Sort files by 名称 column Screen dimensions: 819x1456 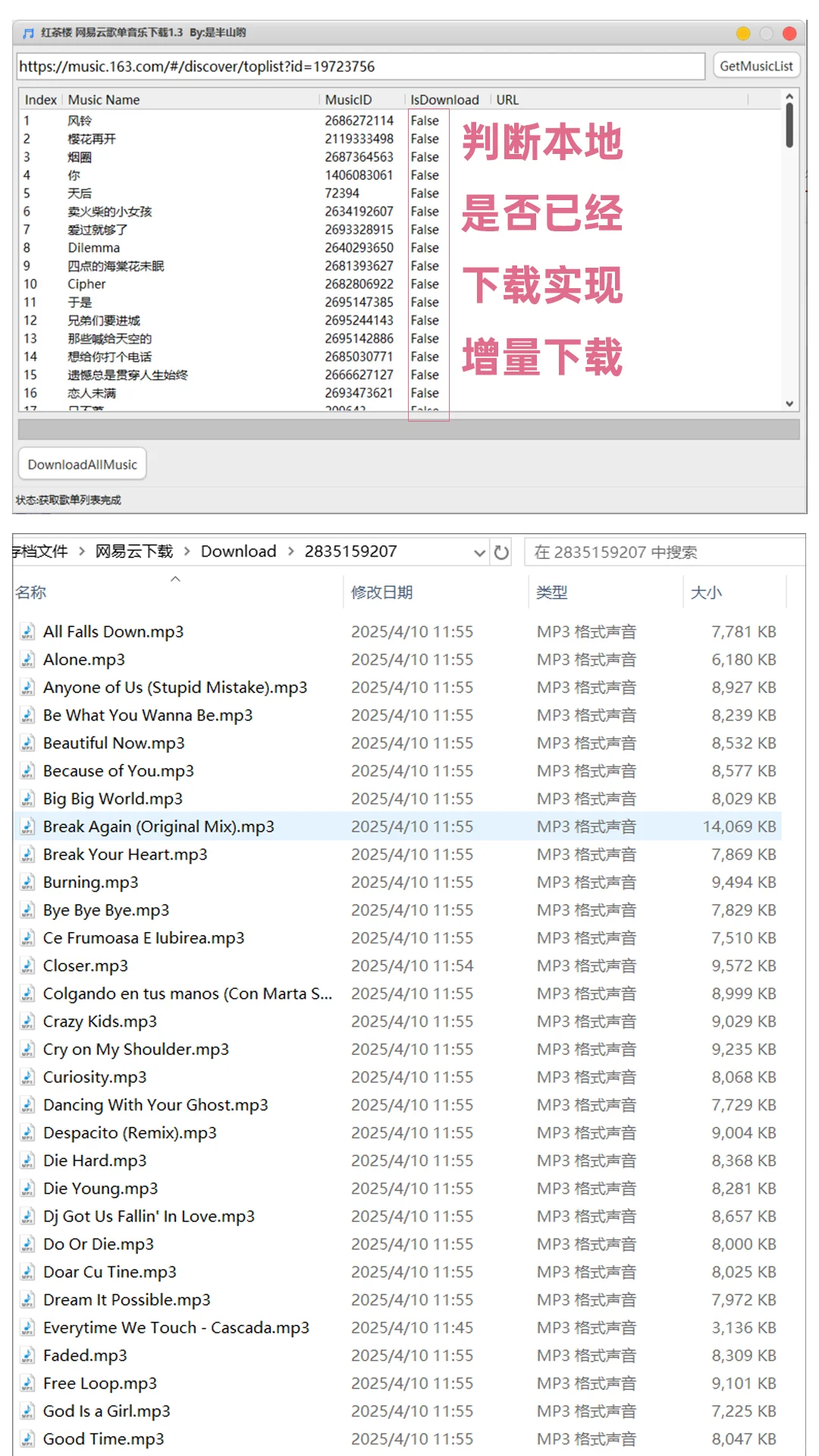31,592
